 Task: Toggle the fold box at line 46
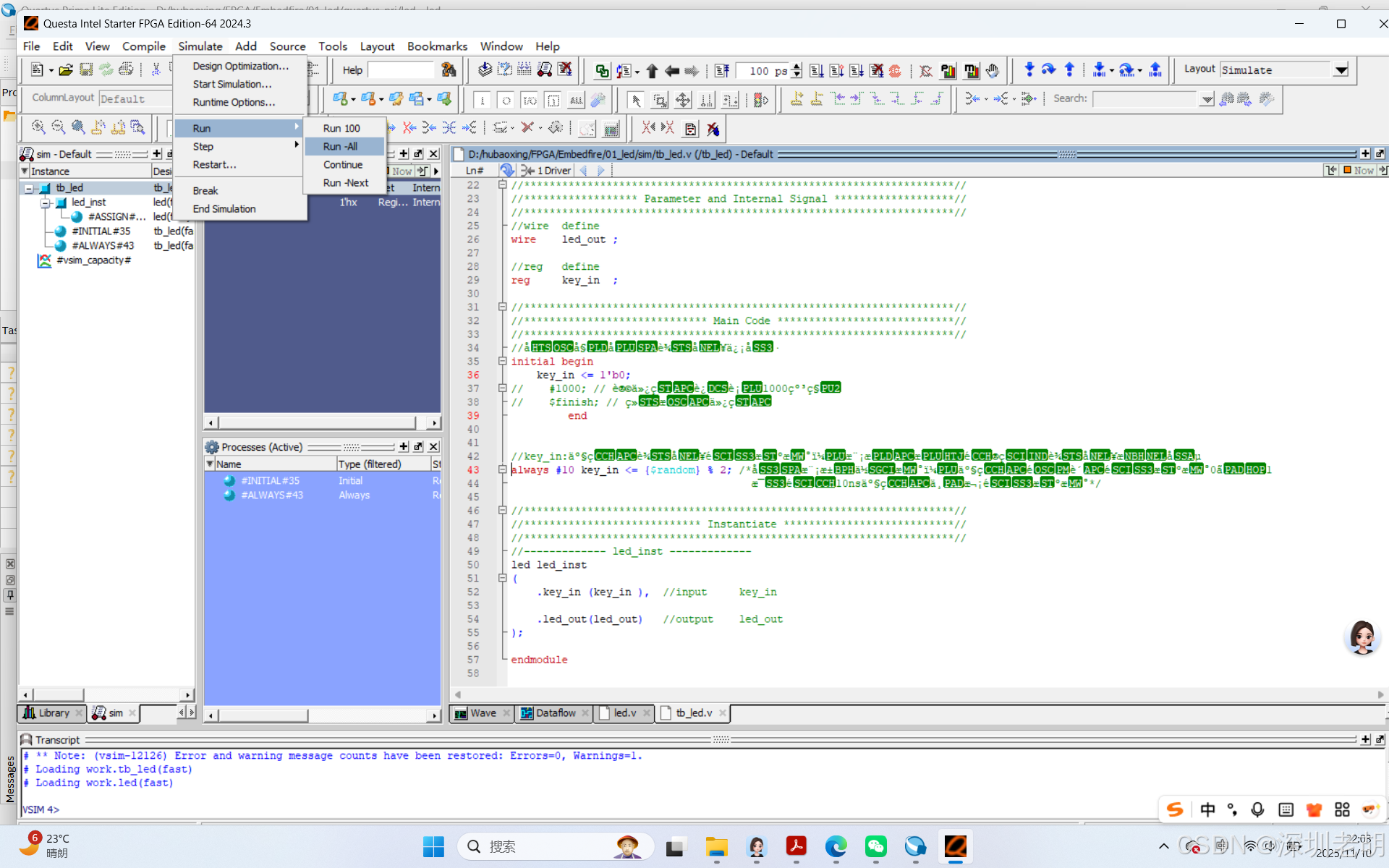[x=502, y=510]
